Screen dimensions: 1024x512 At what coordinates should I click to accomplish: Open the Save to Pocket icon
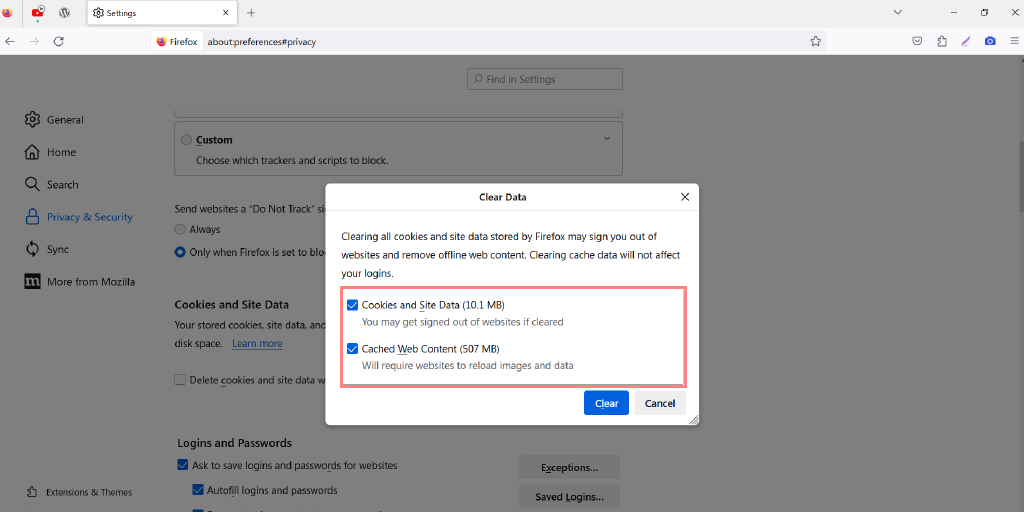(x=917, y=41)
